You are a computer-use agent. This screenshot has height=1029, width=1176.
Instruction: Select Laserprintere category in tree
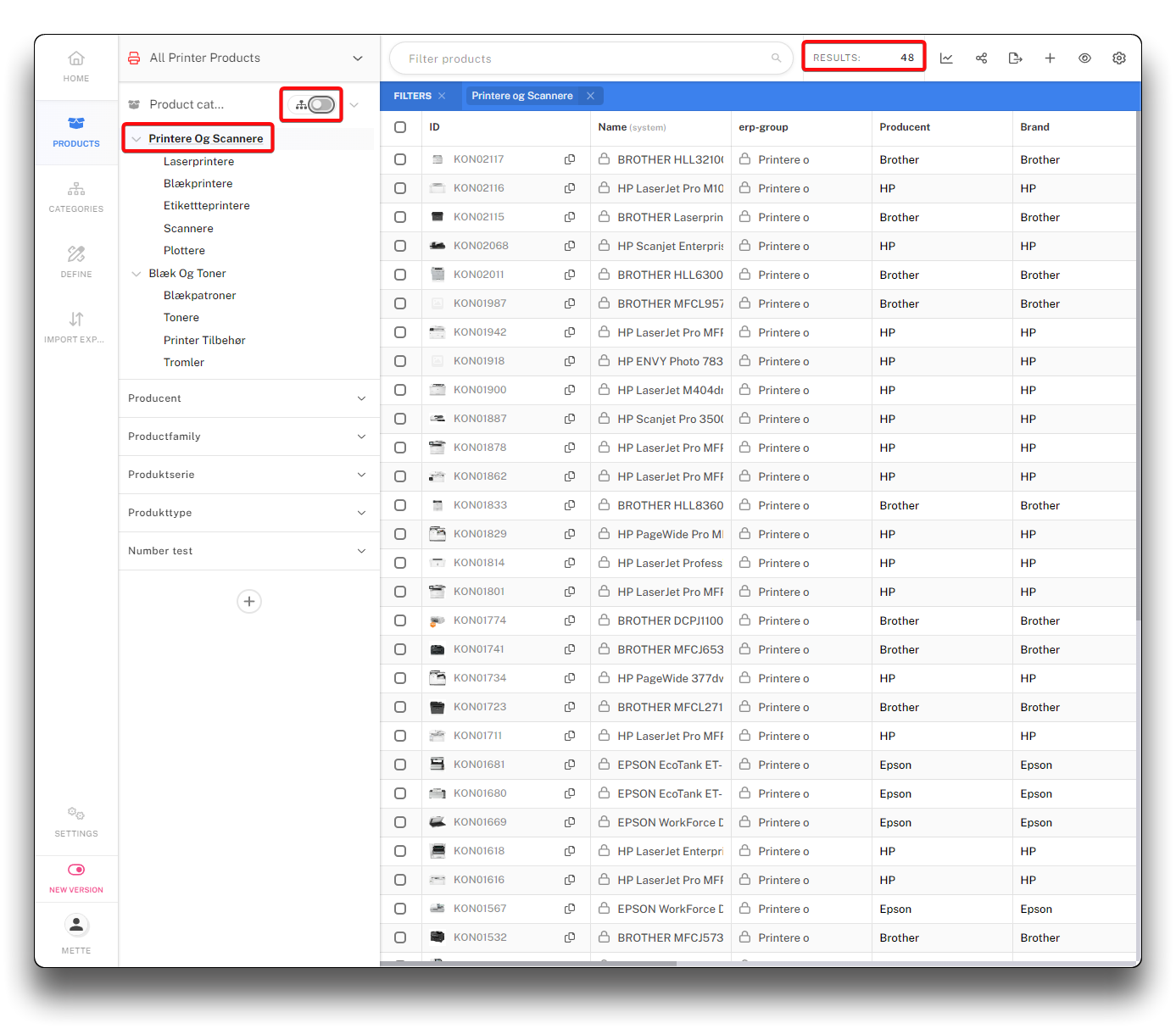pyautogui.click(x=198, y=162)
